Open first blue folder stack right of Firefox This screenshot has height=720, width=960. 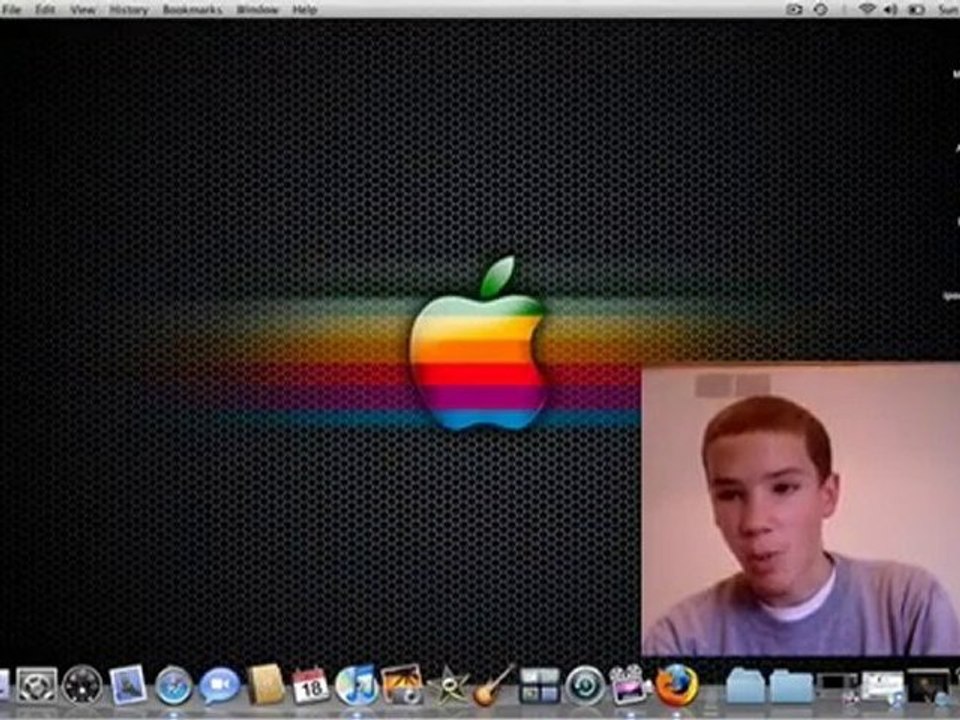point(745,686)
